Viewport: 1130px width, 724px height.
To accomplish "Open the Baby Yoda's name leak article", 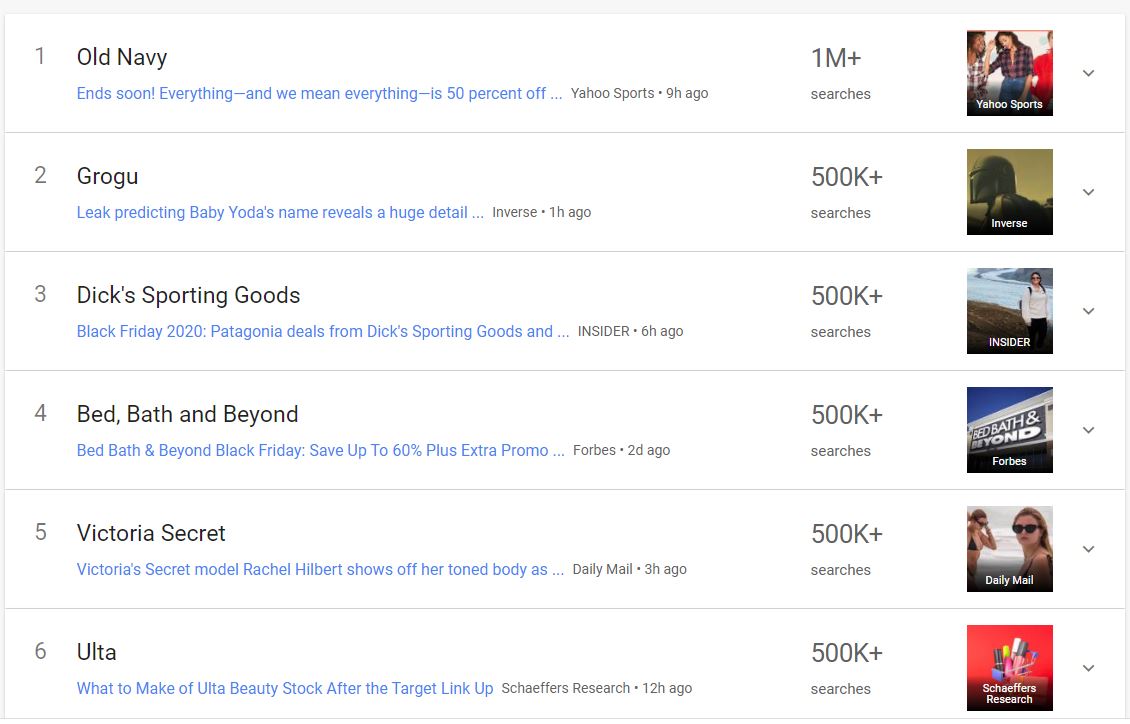I will coord(280,213).
